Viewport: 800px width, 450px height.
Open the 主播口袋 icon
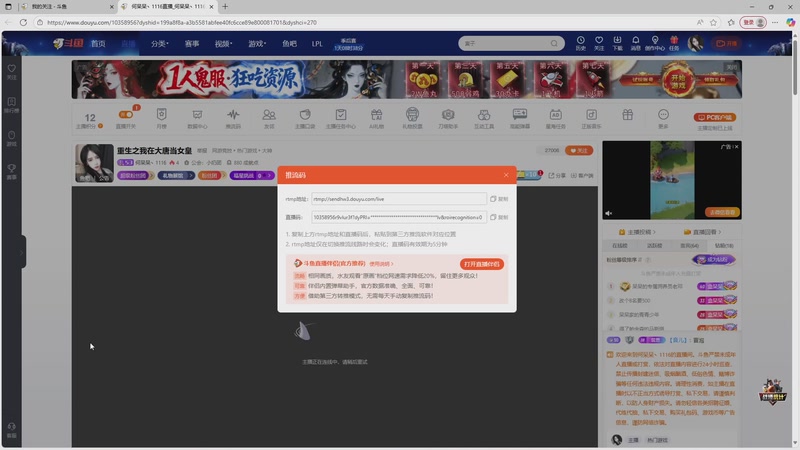tap(305, 118)
